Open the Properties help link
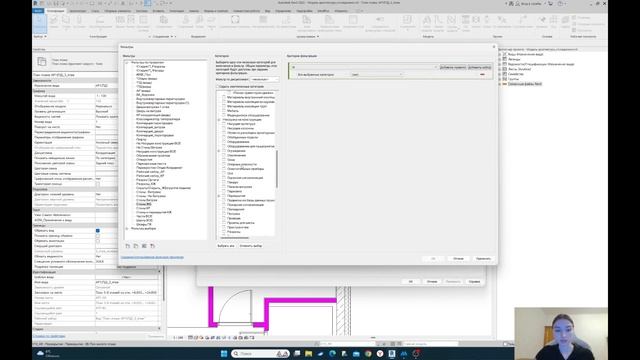The image size is (640, 360). pyautogui.click(x=49, y=336)
